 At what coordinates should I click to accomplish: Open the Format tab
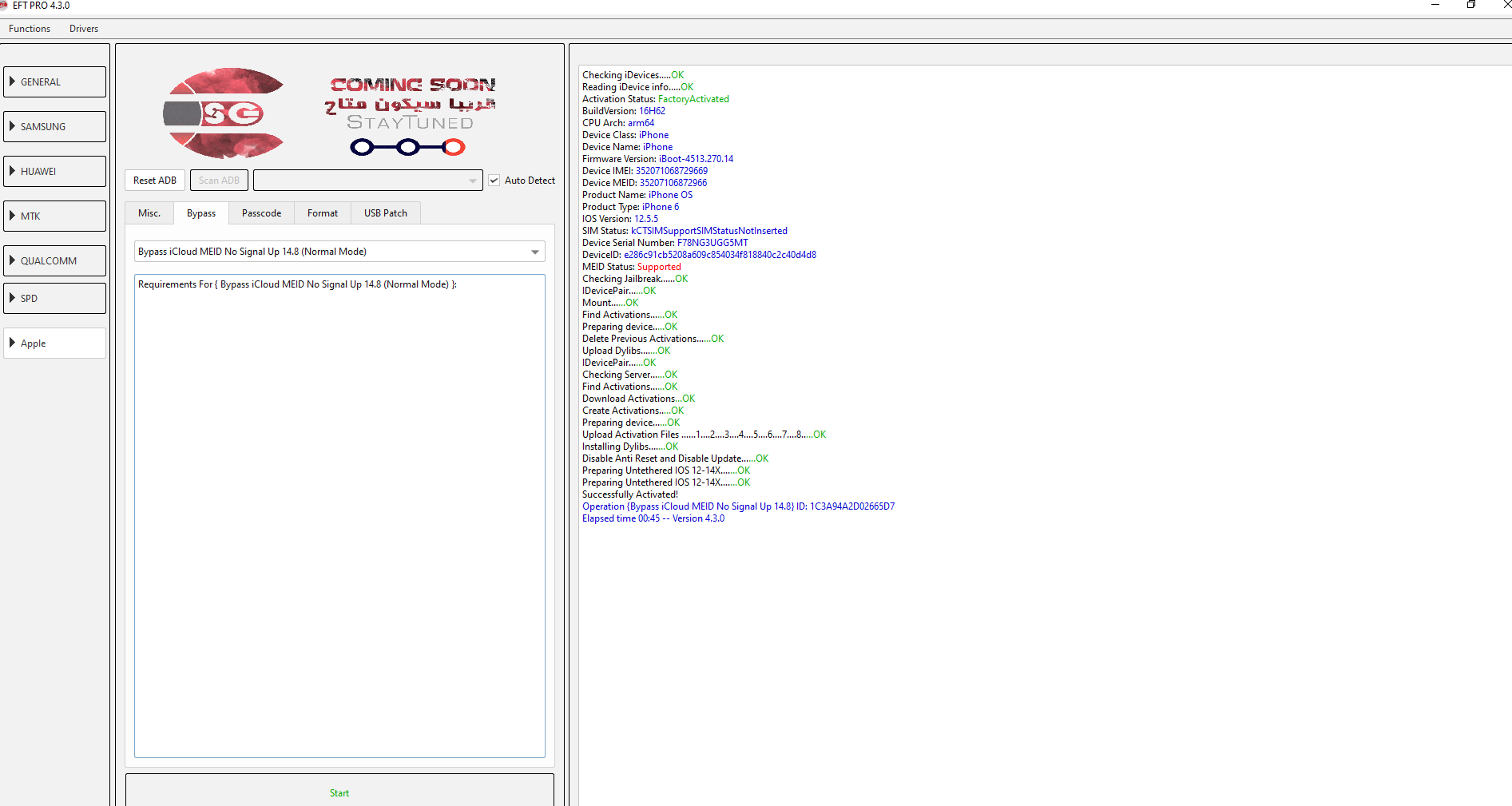click(x=323, y=213)
